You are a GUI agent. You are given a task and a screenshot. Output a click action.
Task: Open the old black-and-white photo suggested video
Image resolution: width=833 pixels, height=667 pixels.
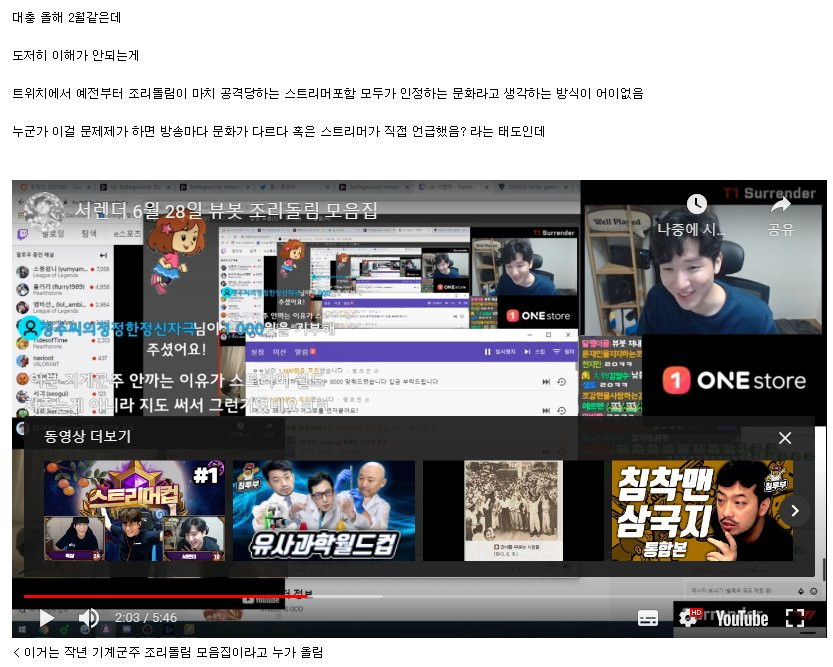pos(513,510)
